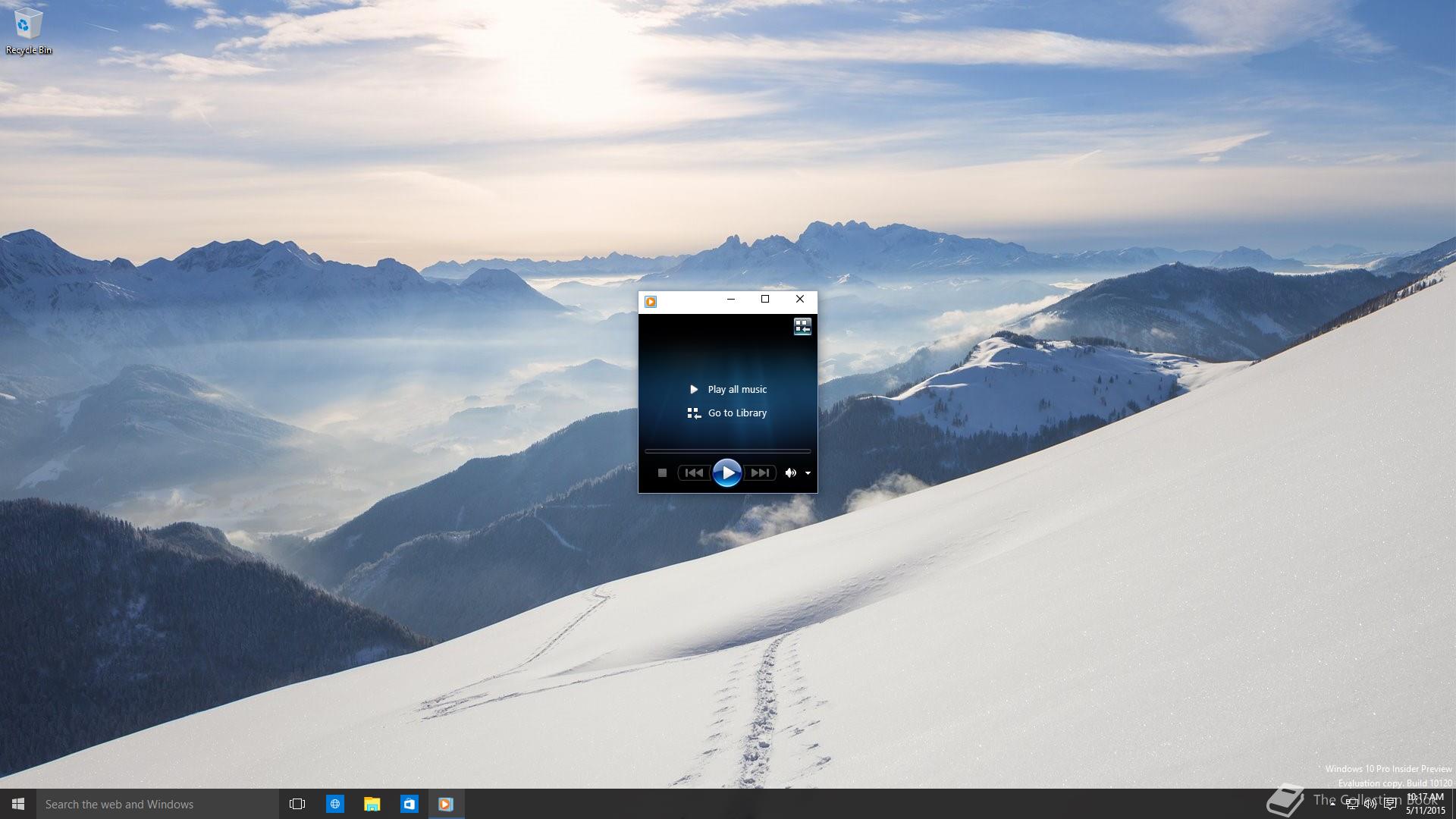The height and width of the screenshot is (819, 1456).
Task: Skip to the Next track
Action: [x=760, y=472]
